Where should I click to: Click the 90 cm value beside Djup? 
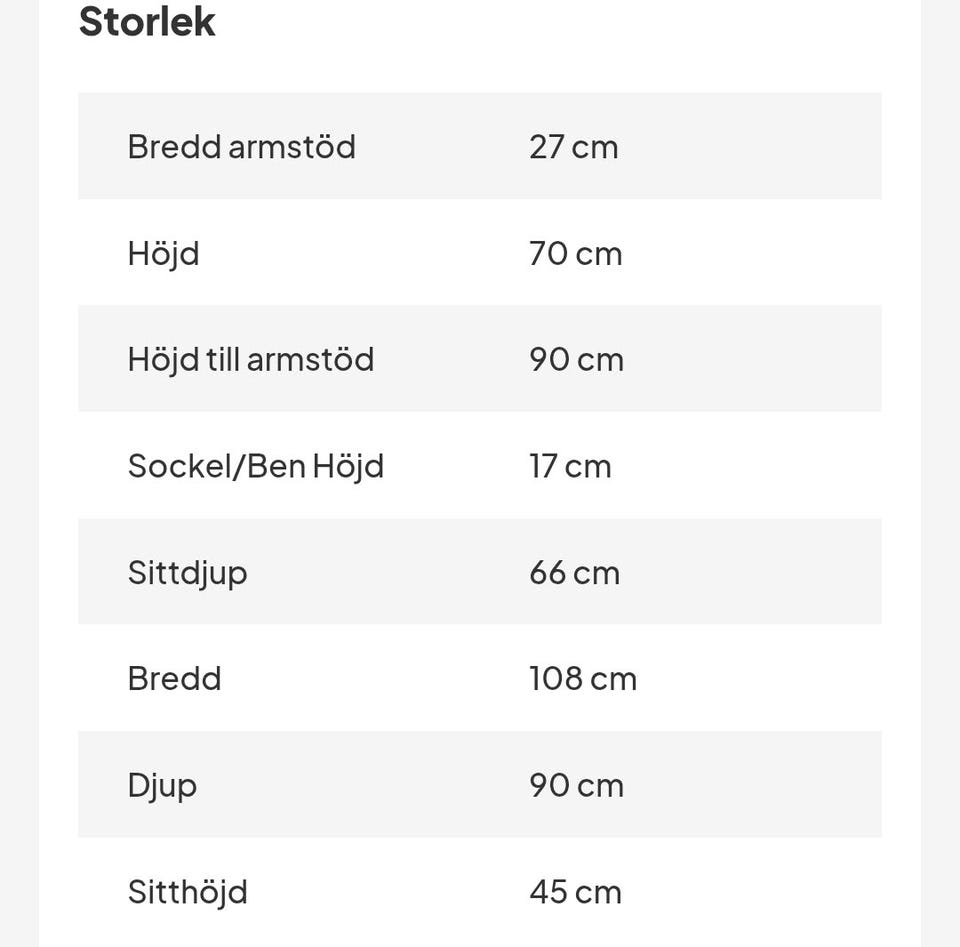tap(576, 786)
